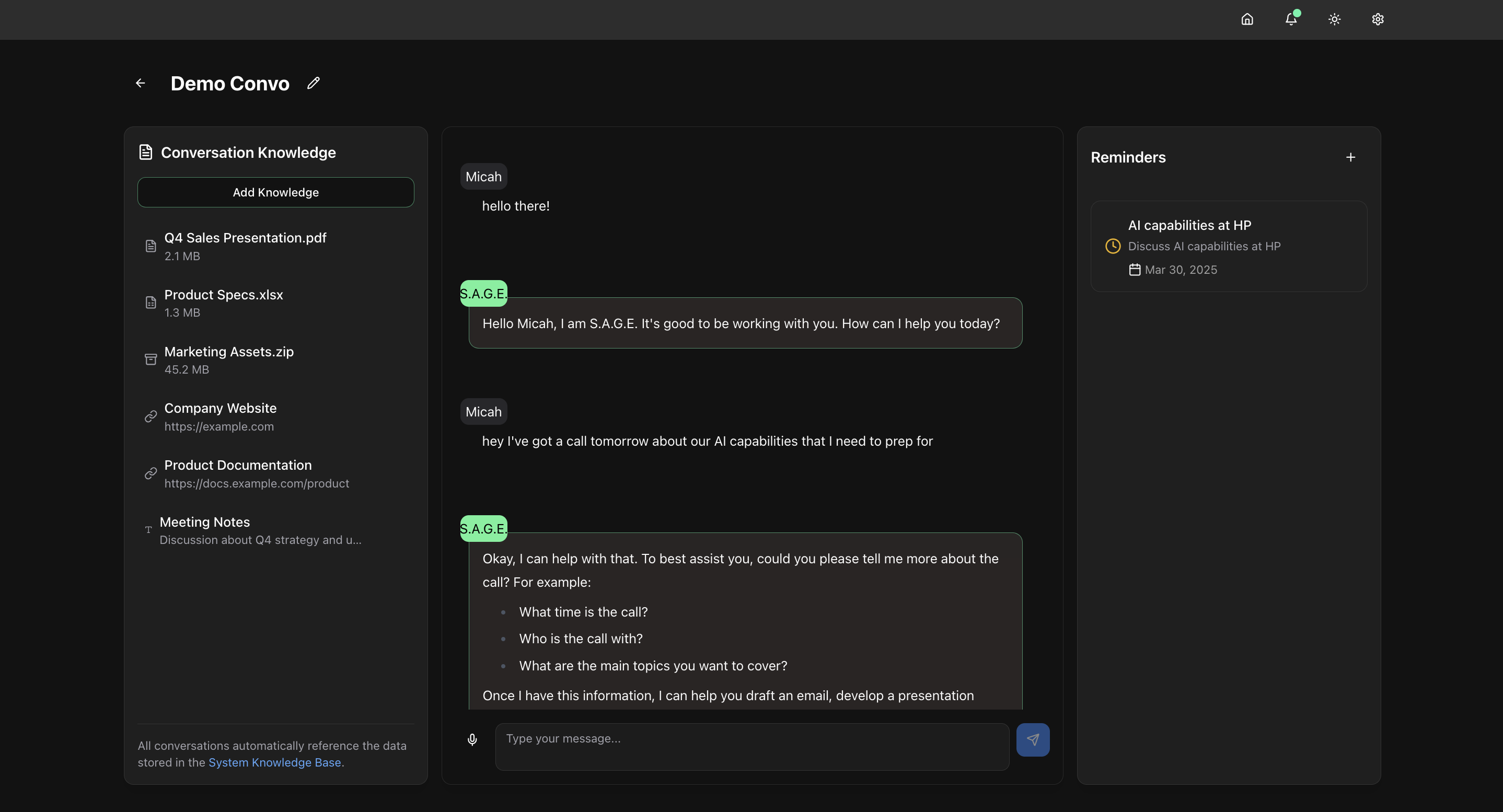
Task: Open notifications bell icon
Action: pyautogui.click(x=1291, y=19)
